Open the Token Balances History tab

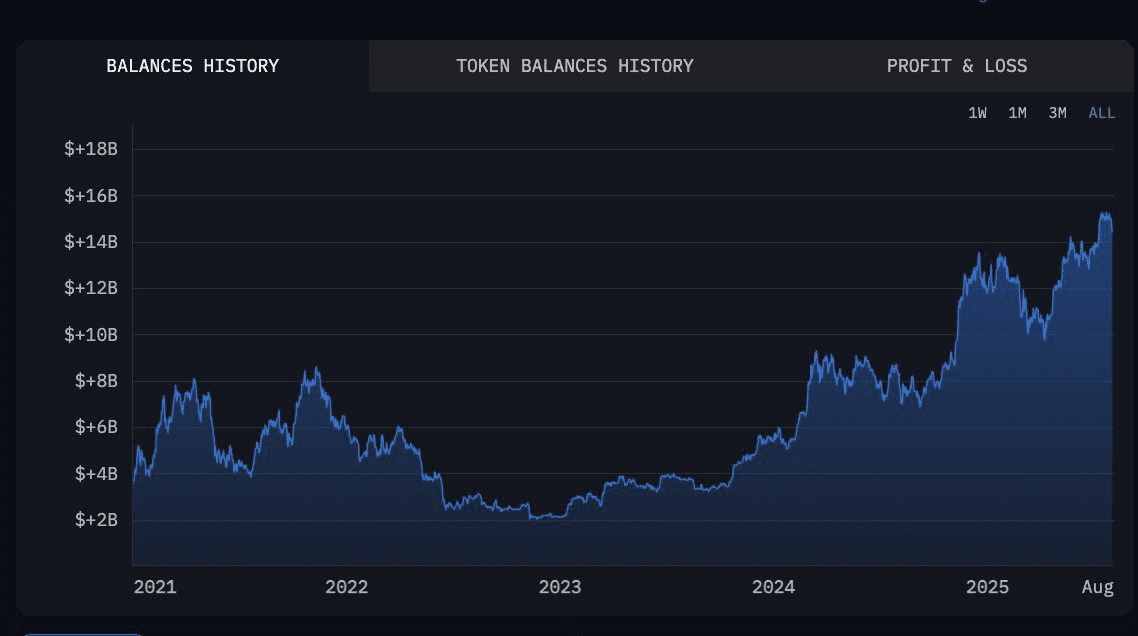click(574, 66)
